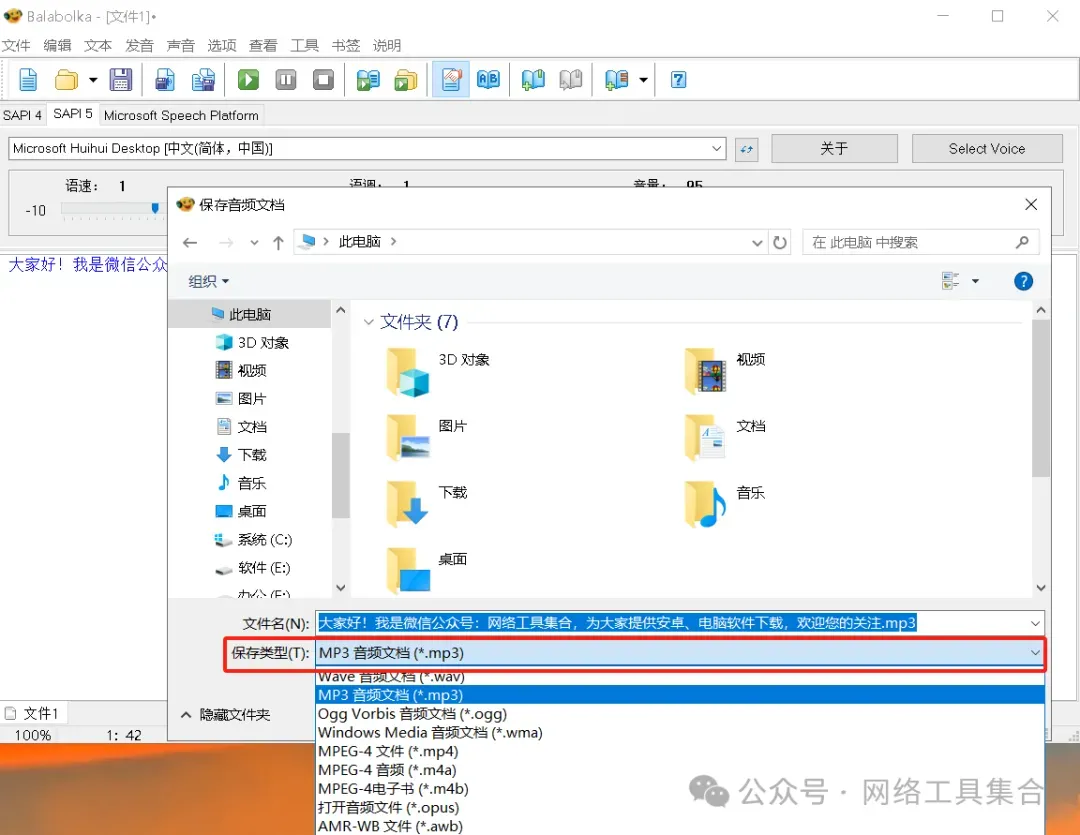This screenshot has width=1080, height=835.
Task: Open the 工具 menu
Action: click(304, 45)
